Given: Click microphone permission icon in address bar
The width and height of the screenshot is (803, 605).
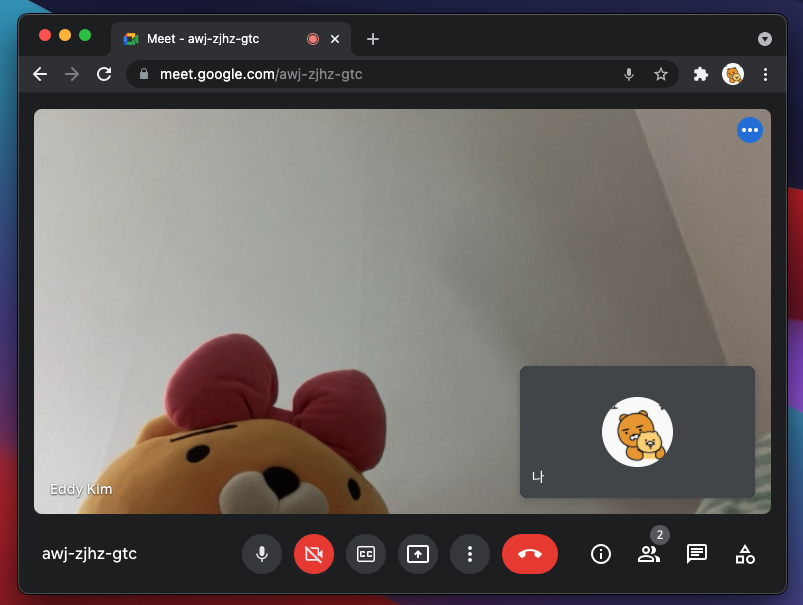Looking at the screenshot, I should coord(629,74).
